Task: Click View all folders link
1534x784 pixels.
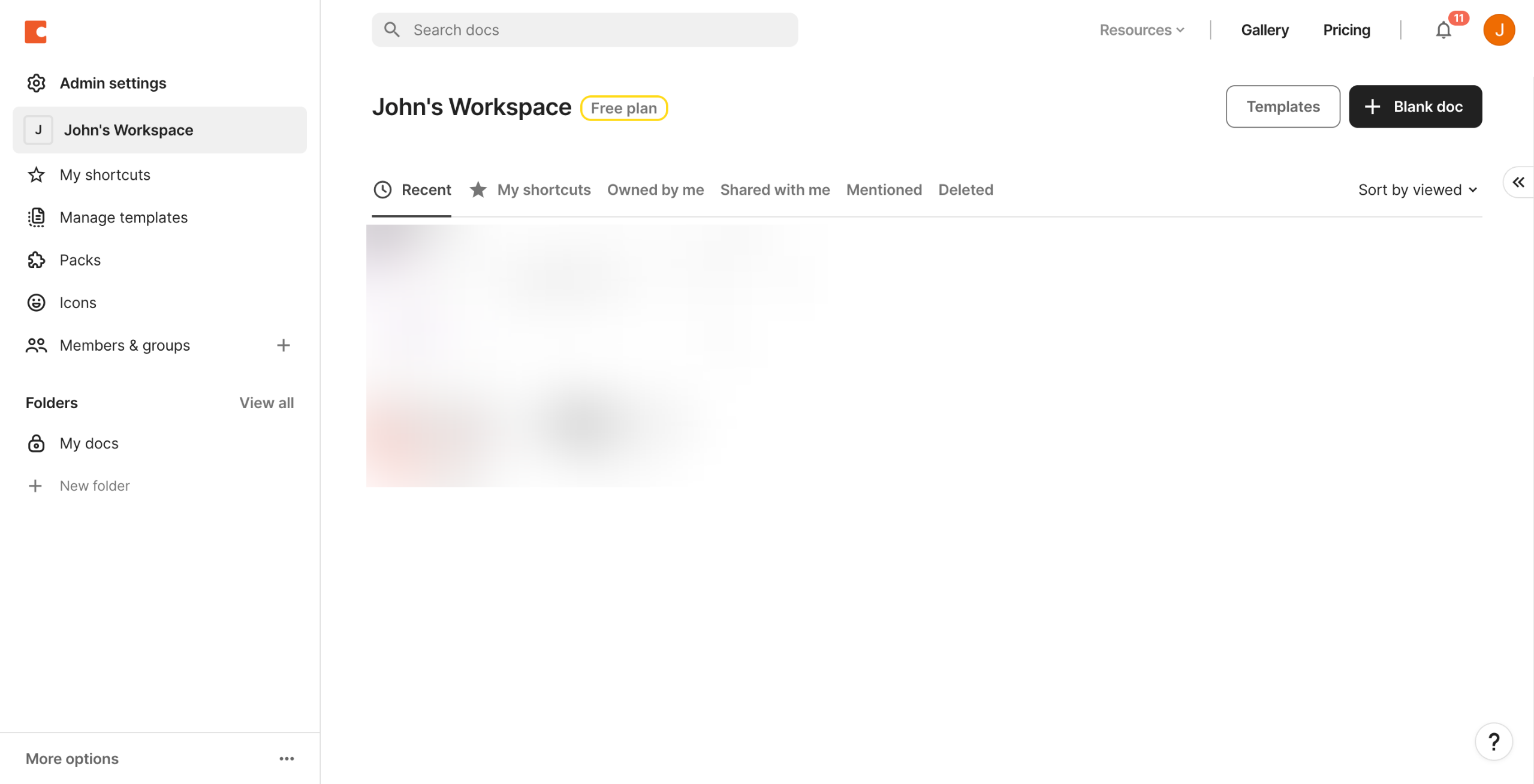Action: tap(266, 403)
